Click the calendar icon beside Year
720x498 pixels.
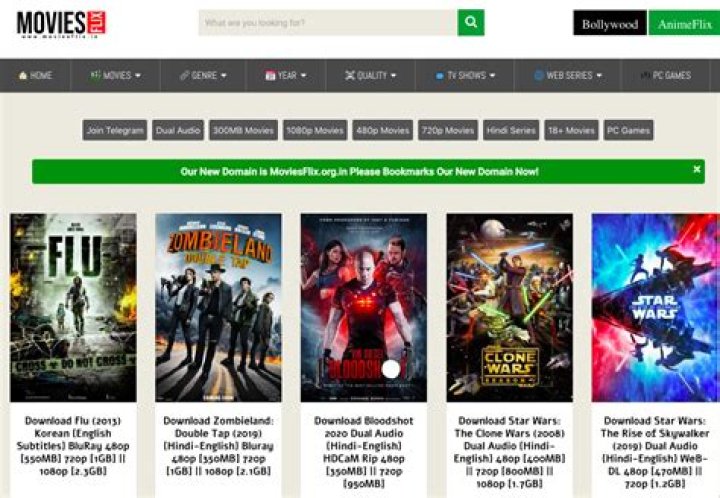(270, 75)
